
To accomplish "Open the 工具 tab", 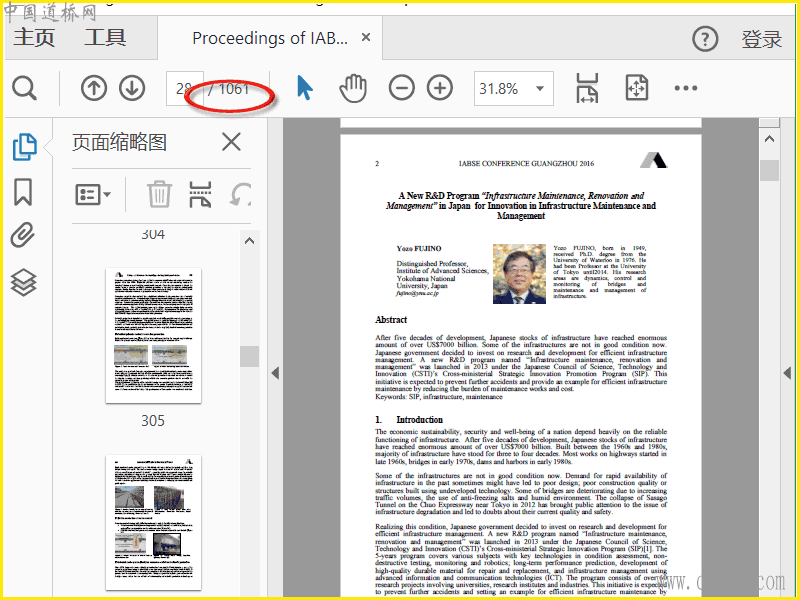I will [105, 38].
